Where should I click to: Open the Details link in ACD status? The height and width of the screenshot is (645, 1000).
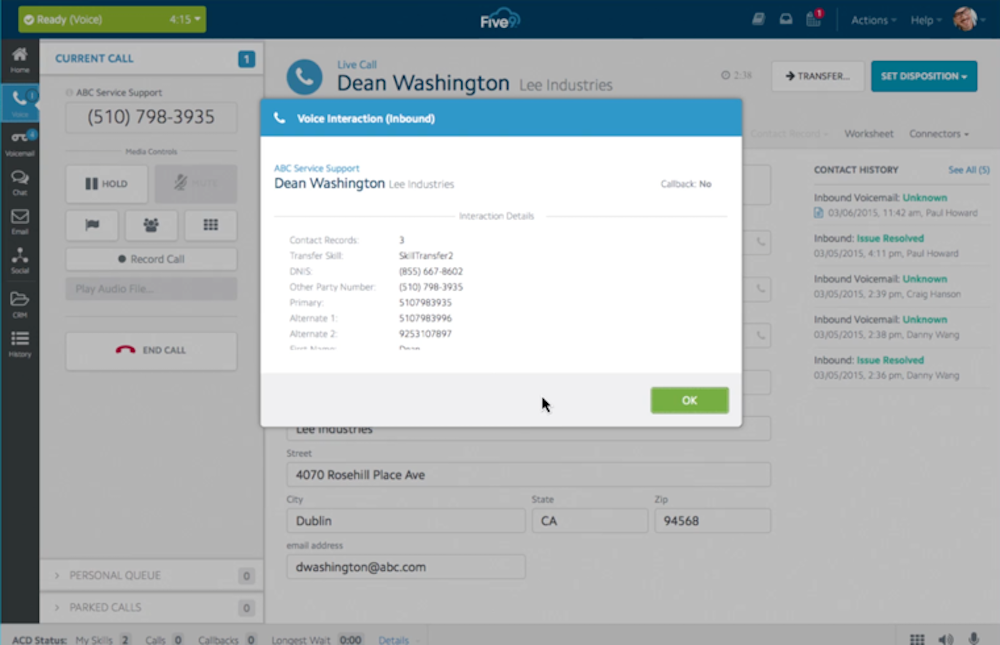coord(393,639)
